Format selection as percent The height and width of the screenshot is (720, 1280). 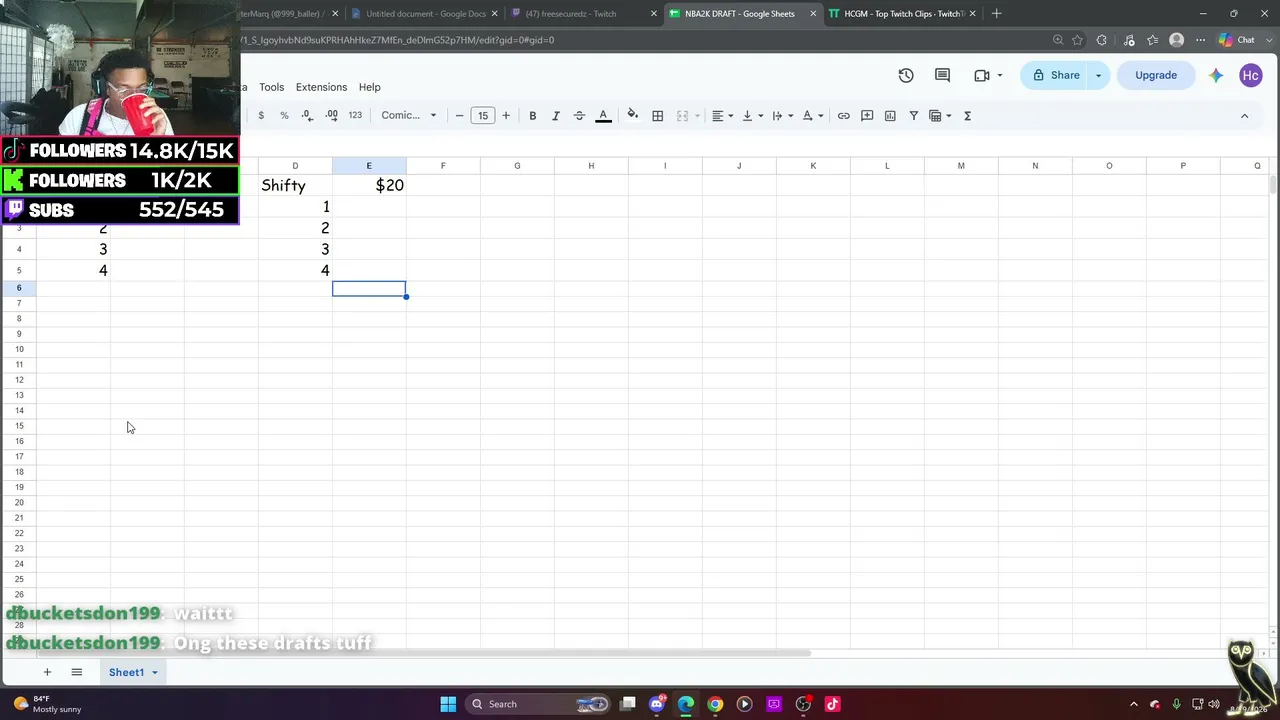tap(284, 116)
